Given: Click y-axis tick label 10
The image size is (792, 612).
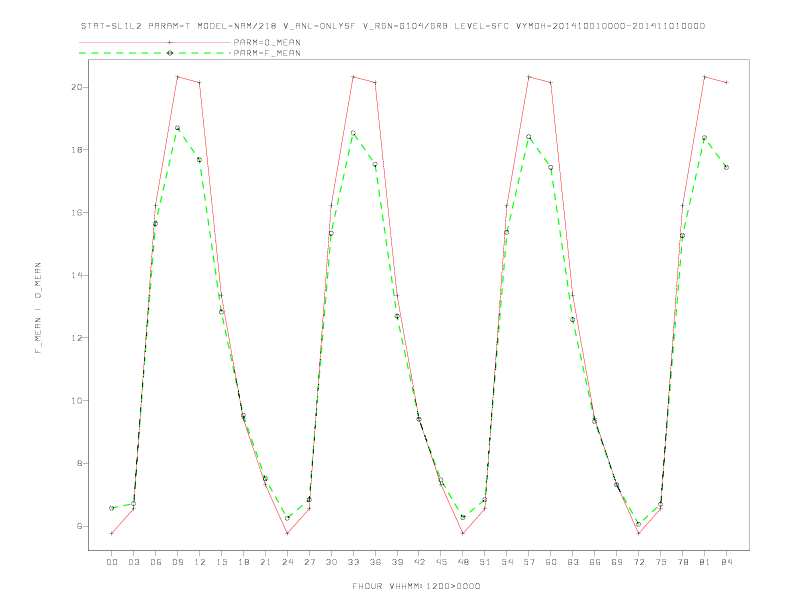Looking at the screenshot, I should (x=77, y=401).
